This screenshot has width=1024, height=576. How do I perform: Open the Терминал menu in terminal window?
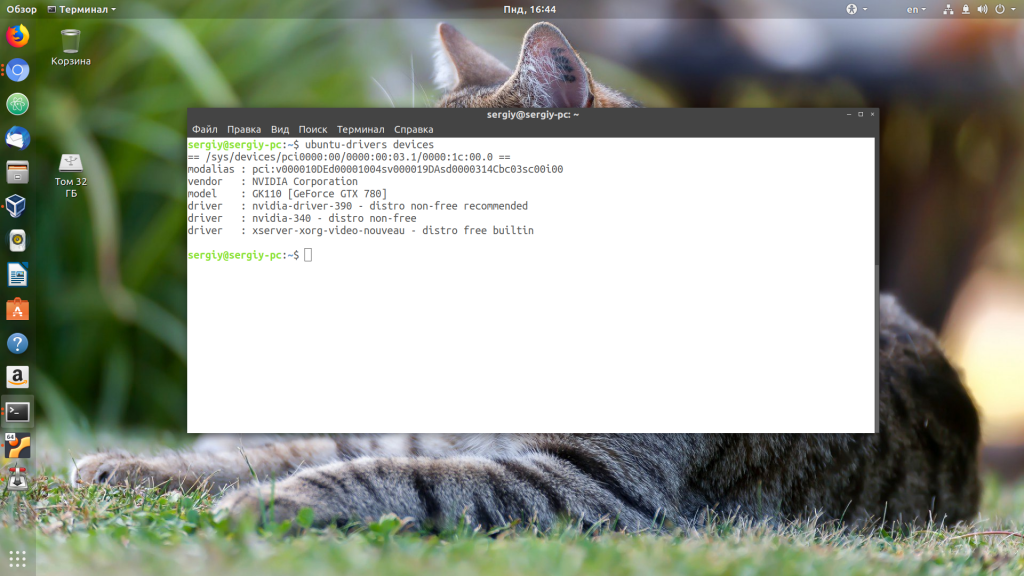360,129
